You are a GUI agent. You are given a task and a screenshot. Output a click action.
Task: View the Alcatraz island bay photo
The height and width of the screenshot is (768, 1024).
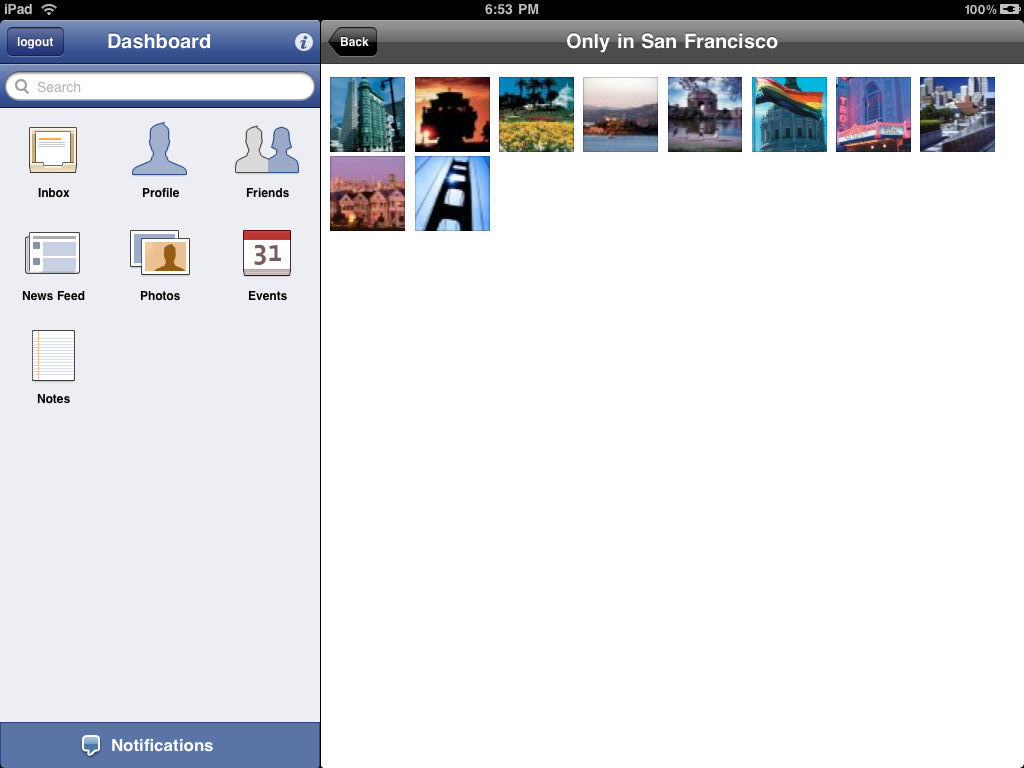pos(620,114)
